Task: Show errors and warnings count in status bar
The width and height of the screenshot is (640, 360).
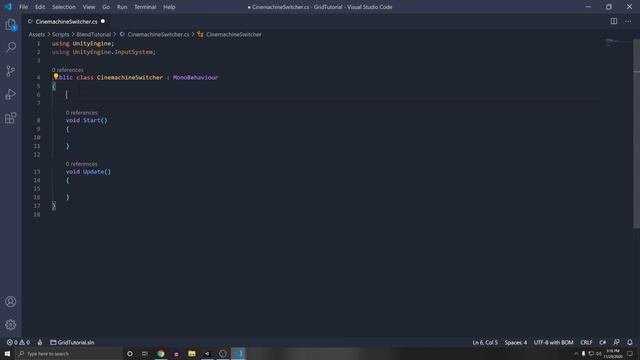Action: [18, 342]
